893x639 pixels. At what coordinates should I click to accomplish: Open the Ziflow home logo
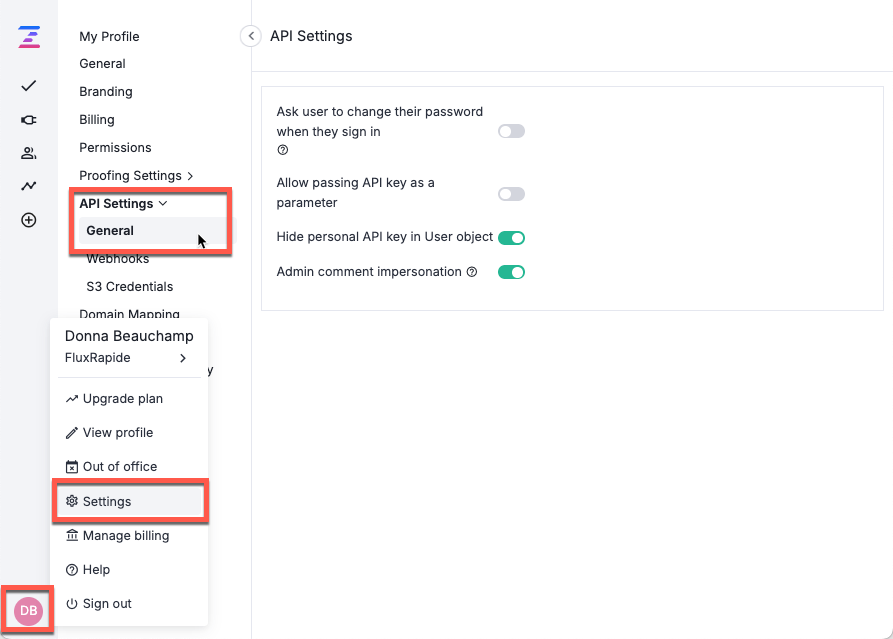27,37
